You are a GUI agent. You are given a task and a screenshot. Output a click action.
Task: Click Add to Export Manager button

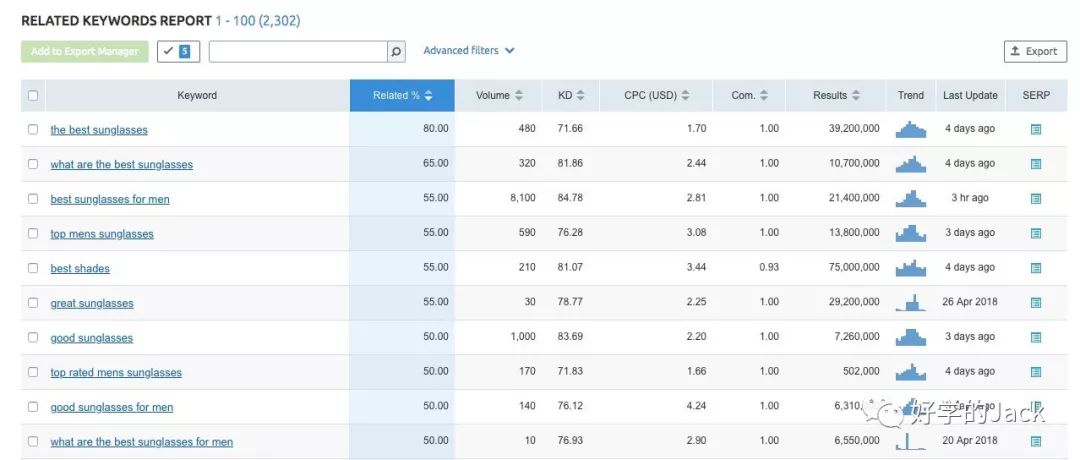pos(85,52)
